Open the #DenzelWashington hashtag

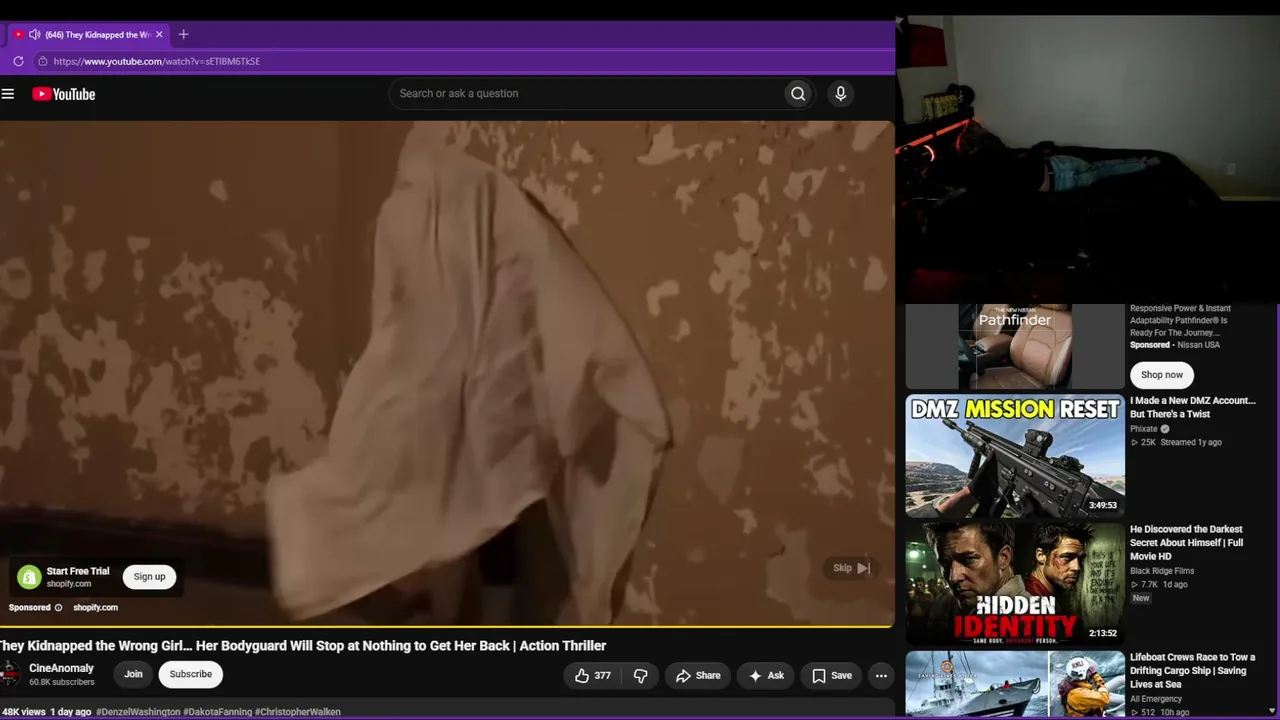pos(138,712)
